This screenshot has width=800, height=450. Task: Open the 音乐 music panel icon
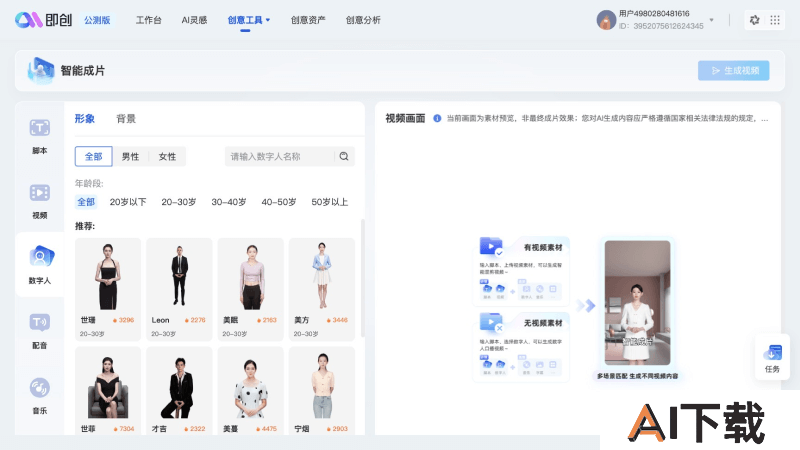pyautogui.click(x=39, y=388)
